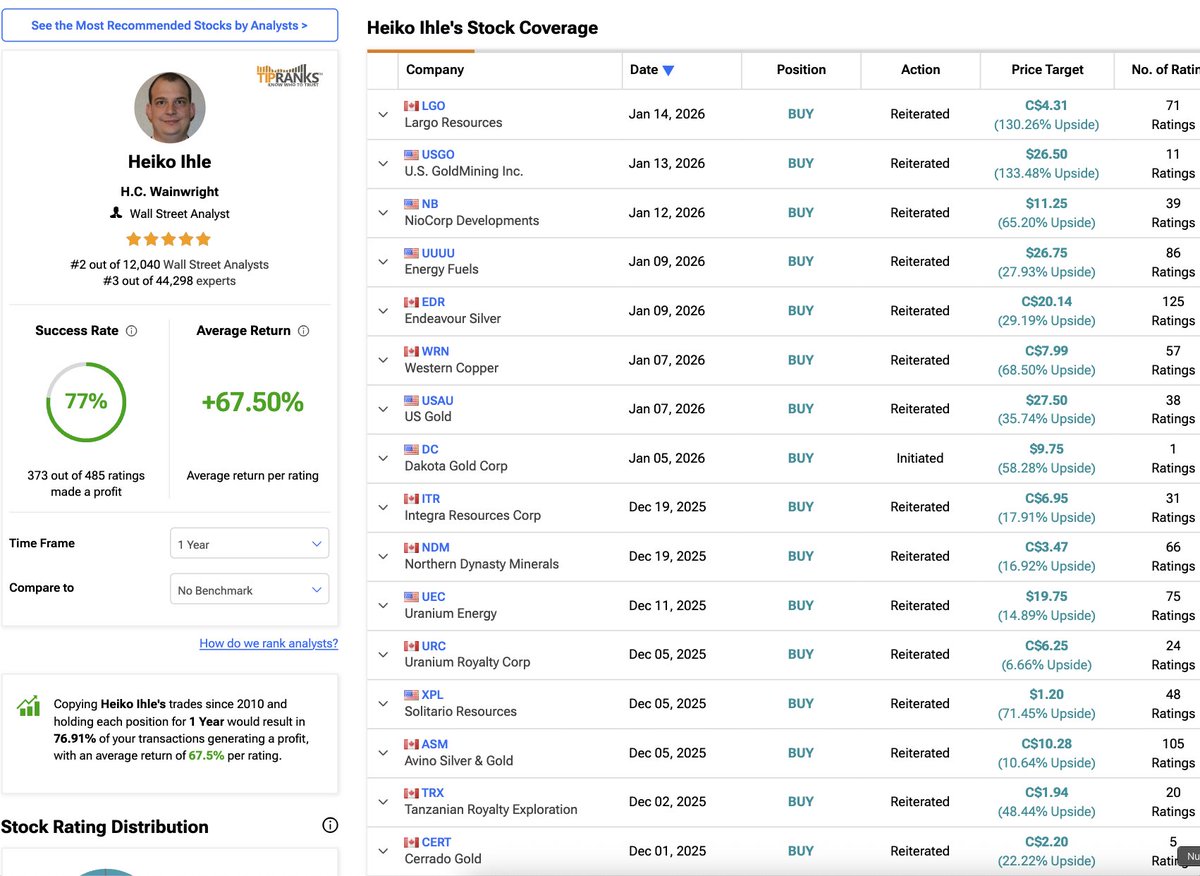Expand the Western Copper row
This screenshot has height=876, width=1200.
click(x=383, y=360)
